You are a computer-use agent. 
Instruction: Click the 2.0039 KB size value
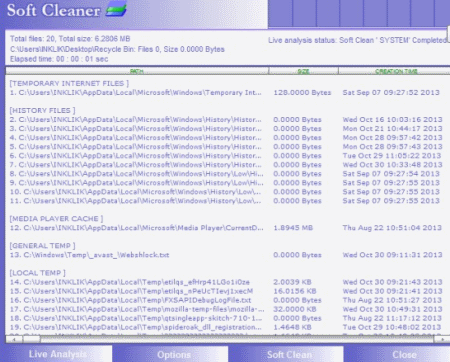292,282
